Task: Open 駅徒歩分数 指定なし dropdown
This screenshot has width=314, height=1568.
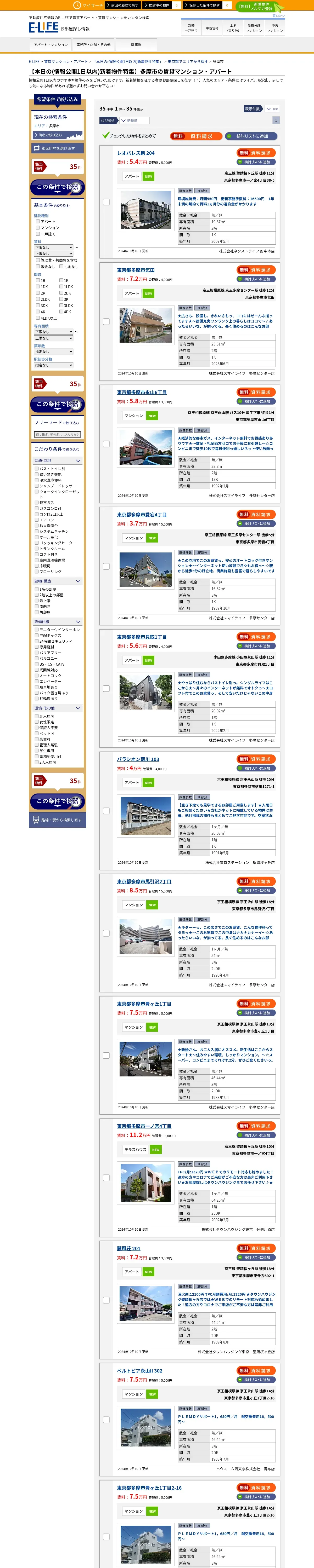Action: [x=54, y=365]
